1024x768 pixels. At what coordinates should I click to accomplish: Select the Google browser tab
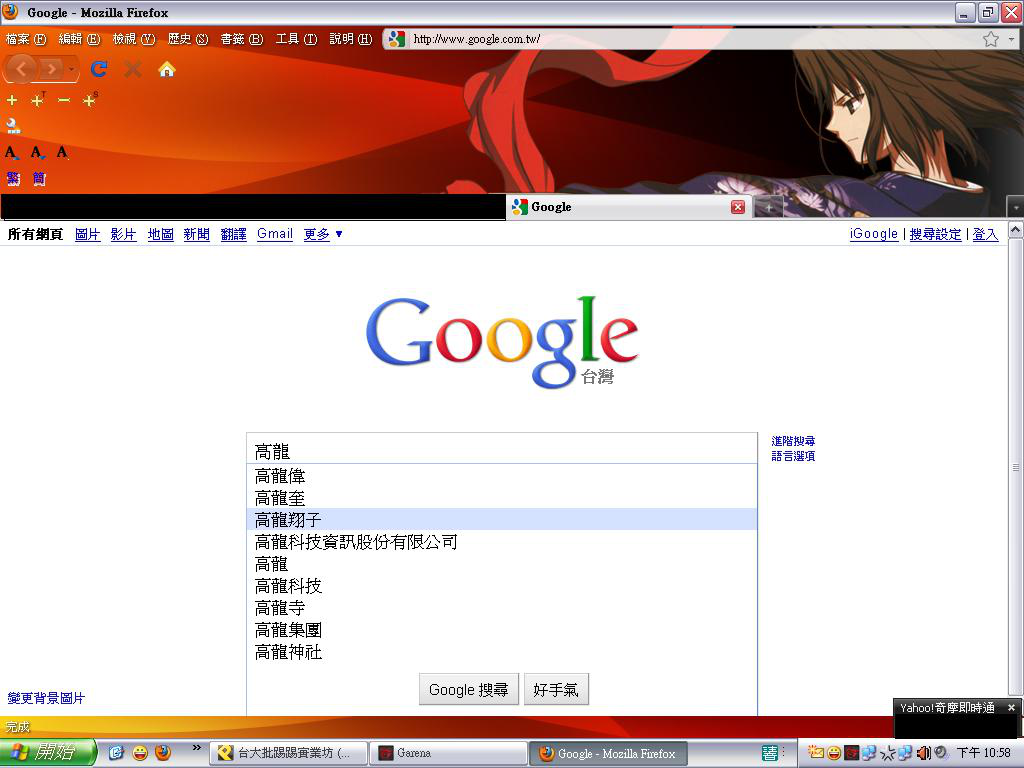[x=628, y=207]
